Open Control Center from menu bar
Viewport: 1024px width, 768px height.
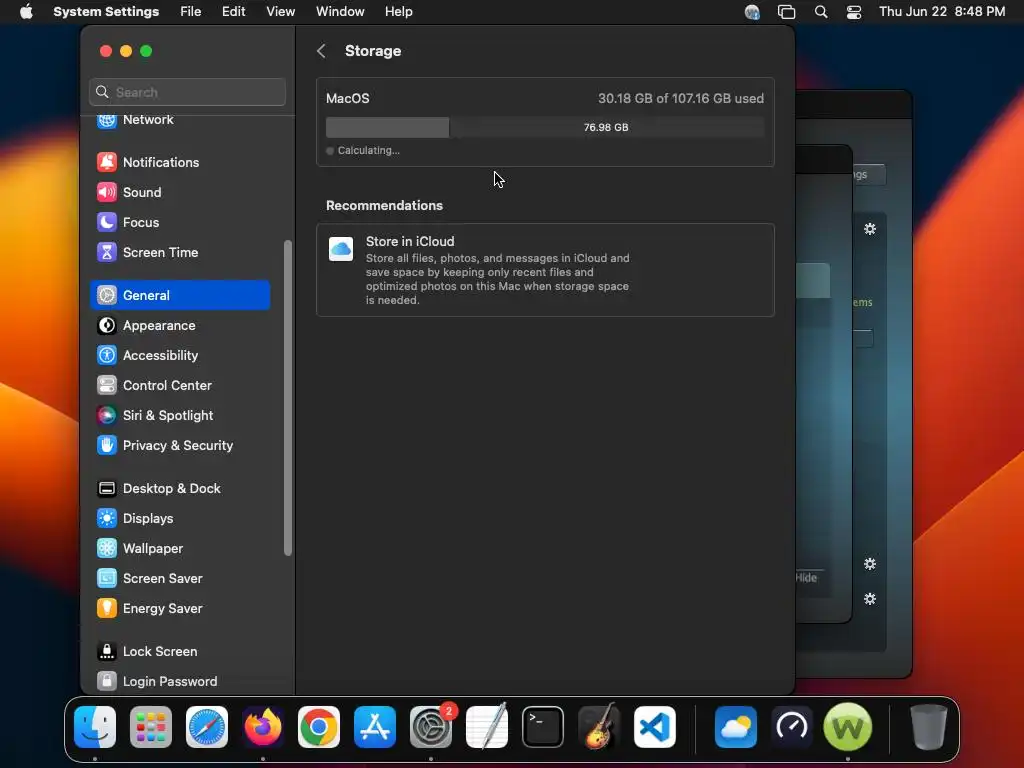pyautogui.click(x=854, y=12)
